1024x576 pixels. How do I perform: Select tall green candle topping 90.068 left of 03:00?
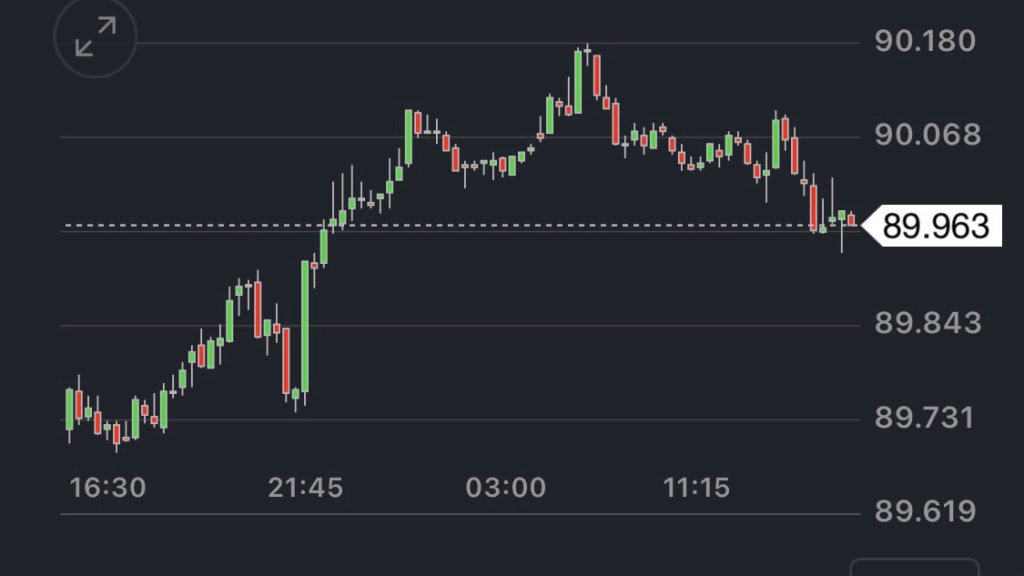[409, 136]
